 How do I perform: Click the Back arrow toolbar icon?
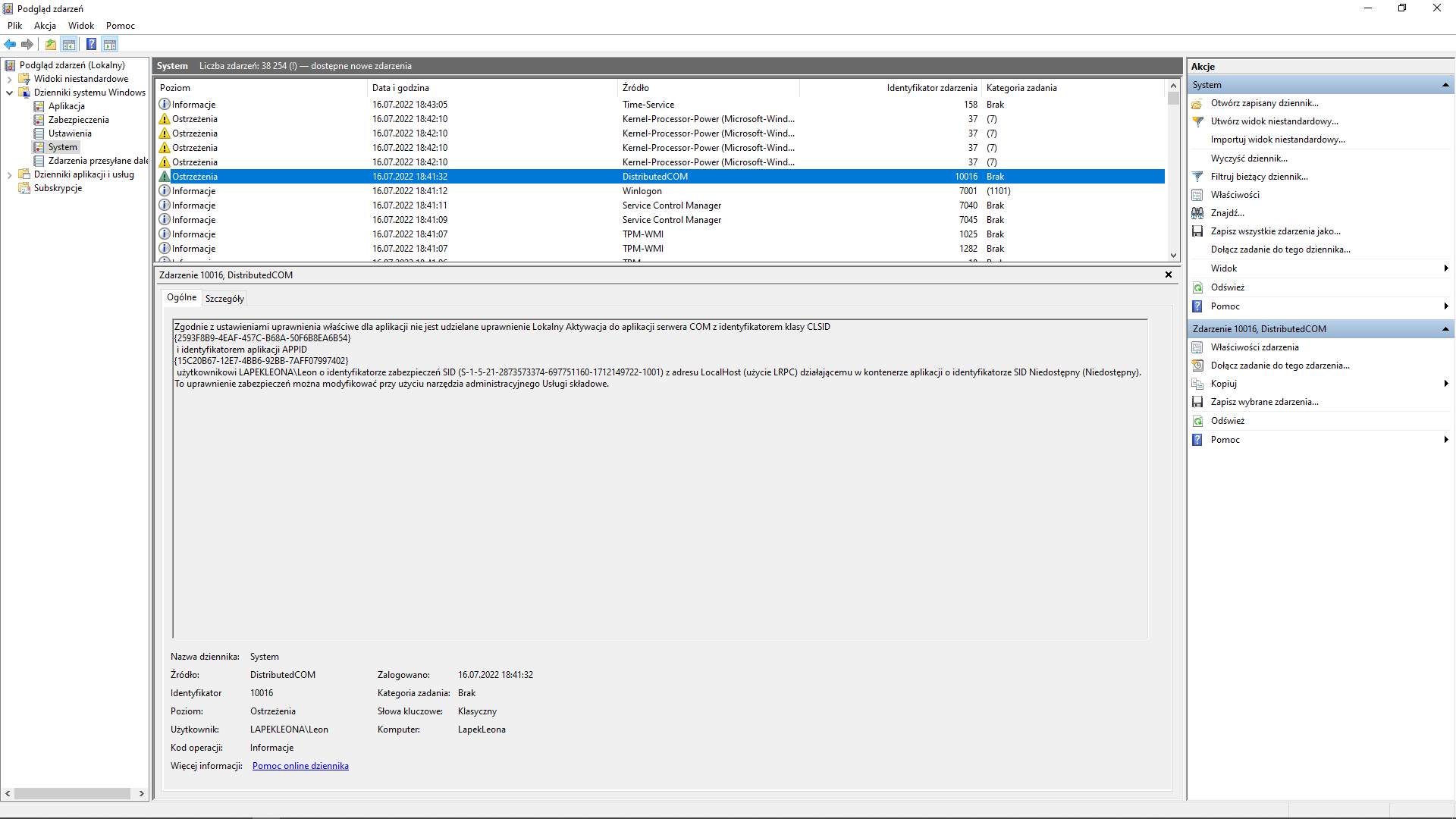click(x=10, y=44)
